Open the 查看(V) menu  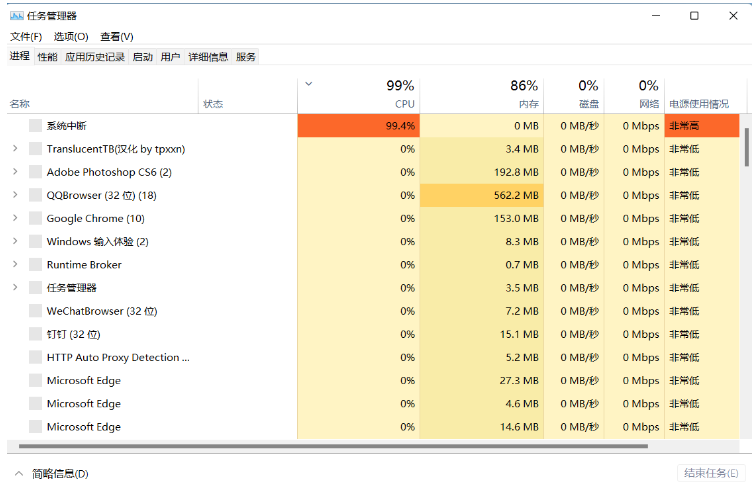[x=117, y=37]
